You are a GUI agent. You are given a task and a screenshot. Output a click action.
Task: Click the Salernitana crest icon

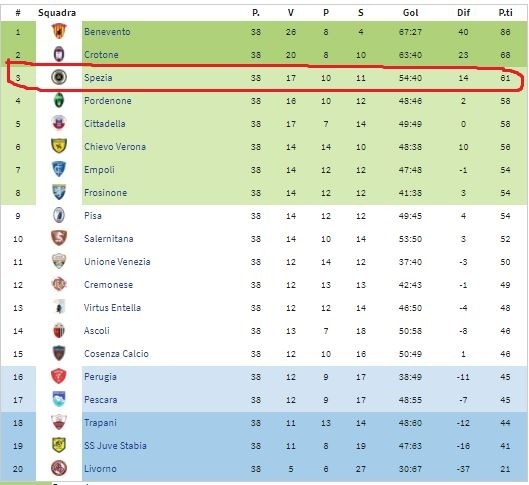[59, 238]
